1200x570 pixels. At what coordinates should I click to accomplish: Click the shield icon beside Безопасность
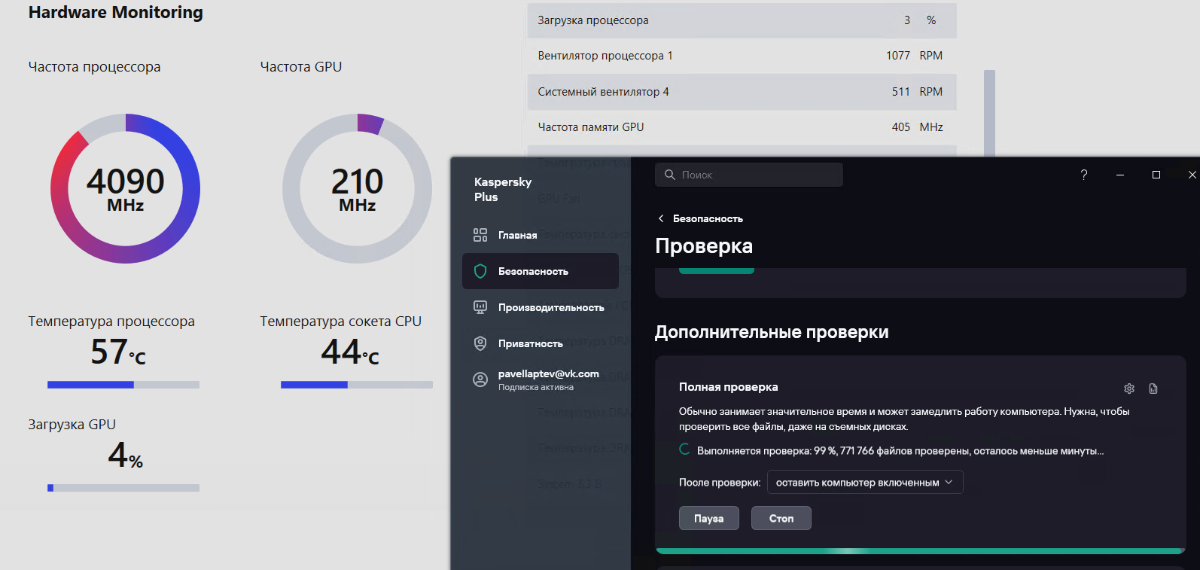[480, 271]
